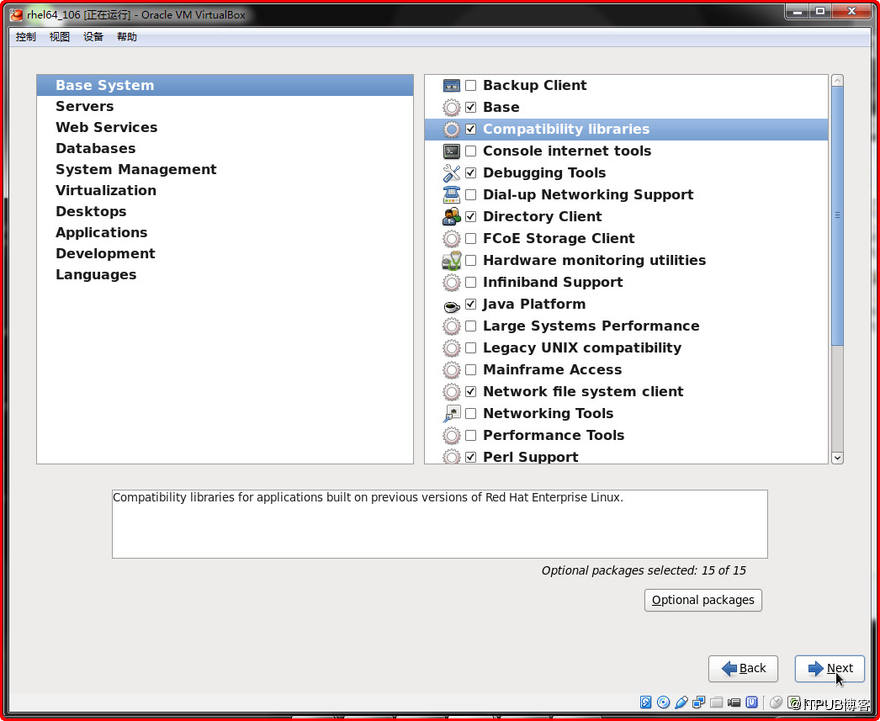Viewport: 880px width, 721px height.
Task: Click the coffee cup icon for Java Platform
Action: [x=451, y=306]
